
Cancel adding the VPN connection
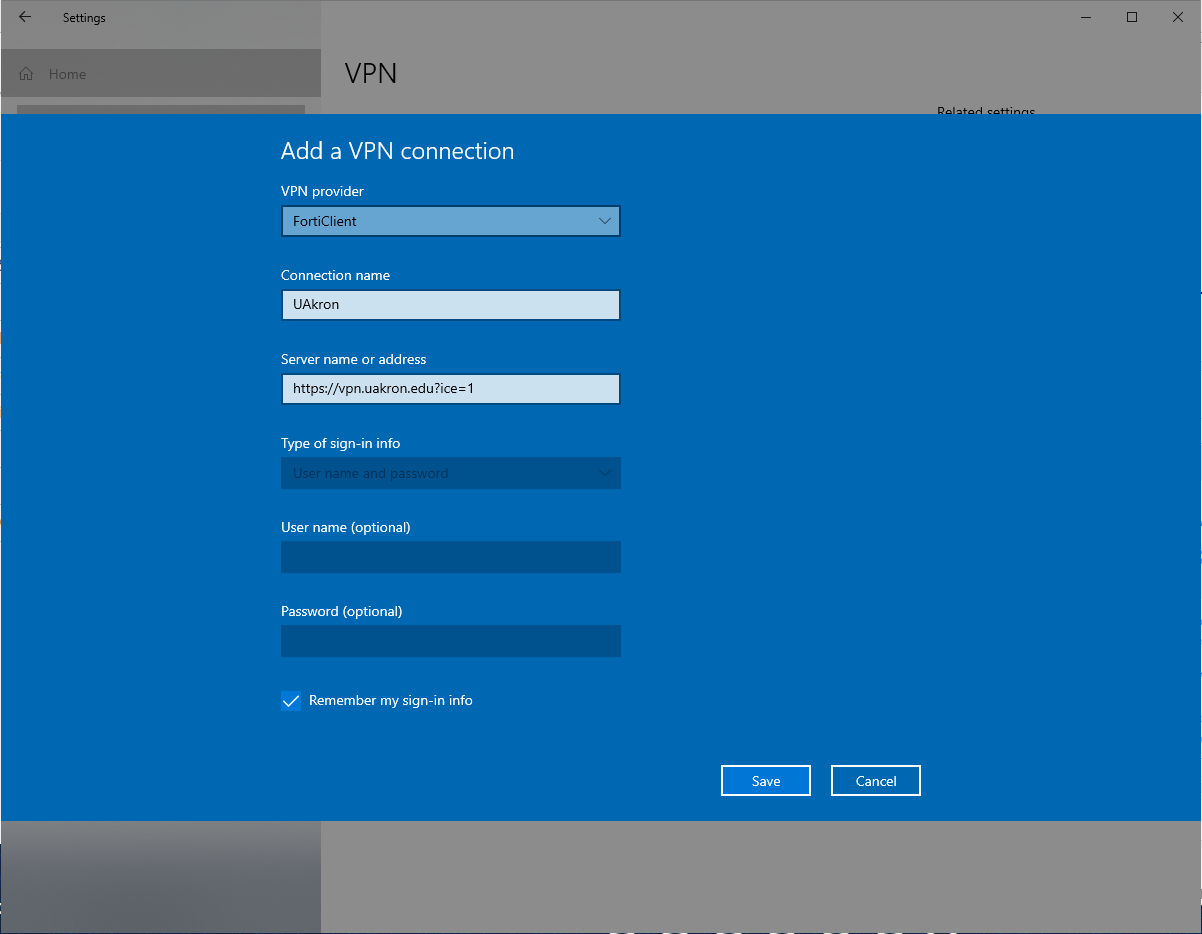pos(876,781)
